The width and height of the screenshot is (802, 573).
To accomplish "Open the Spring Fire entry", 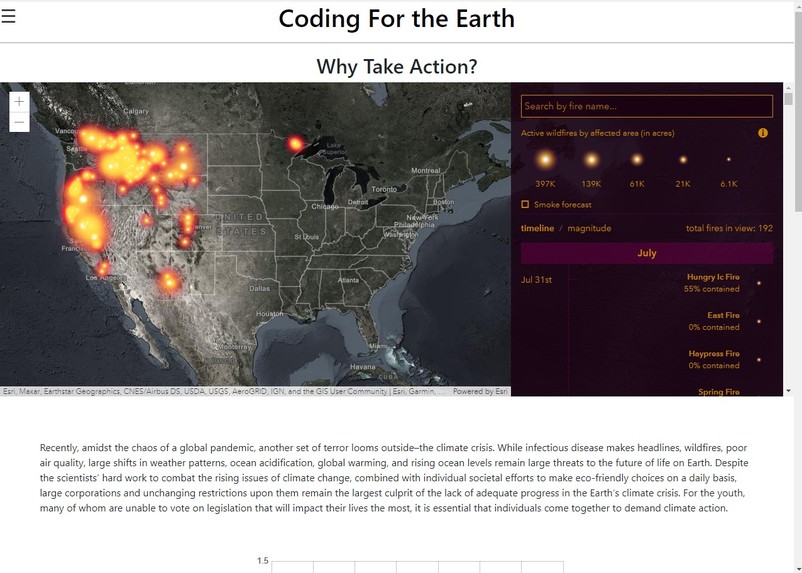I will pos(719,392).
